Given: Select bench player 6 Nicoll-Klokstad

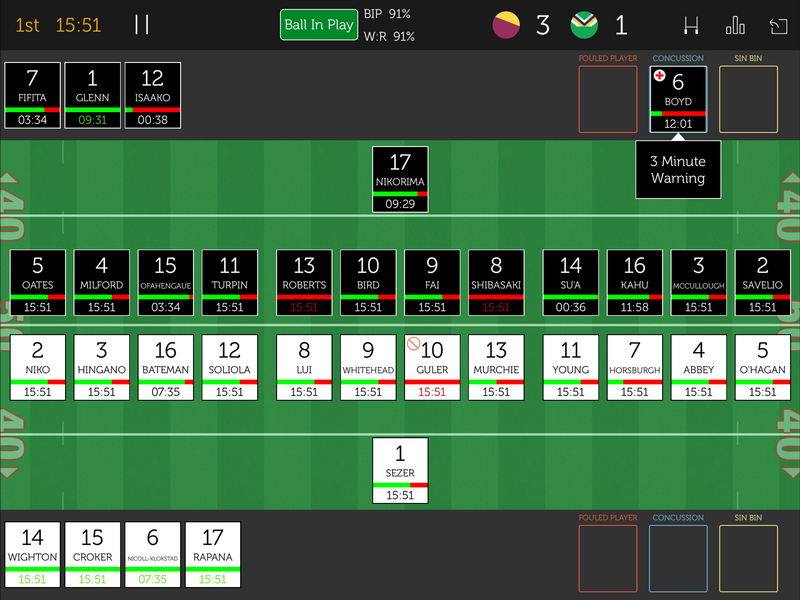Looking at the screenshot, I should [153, 555].
